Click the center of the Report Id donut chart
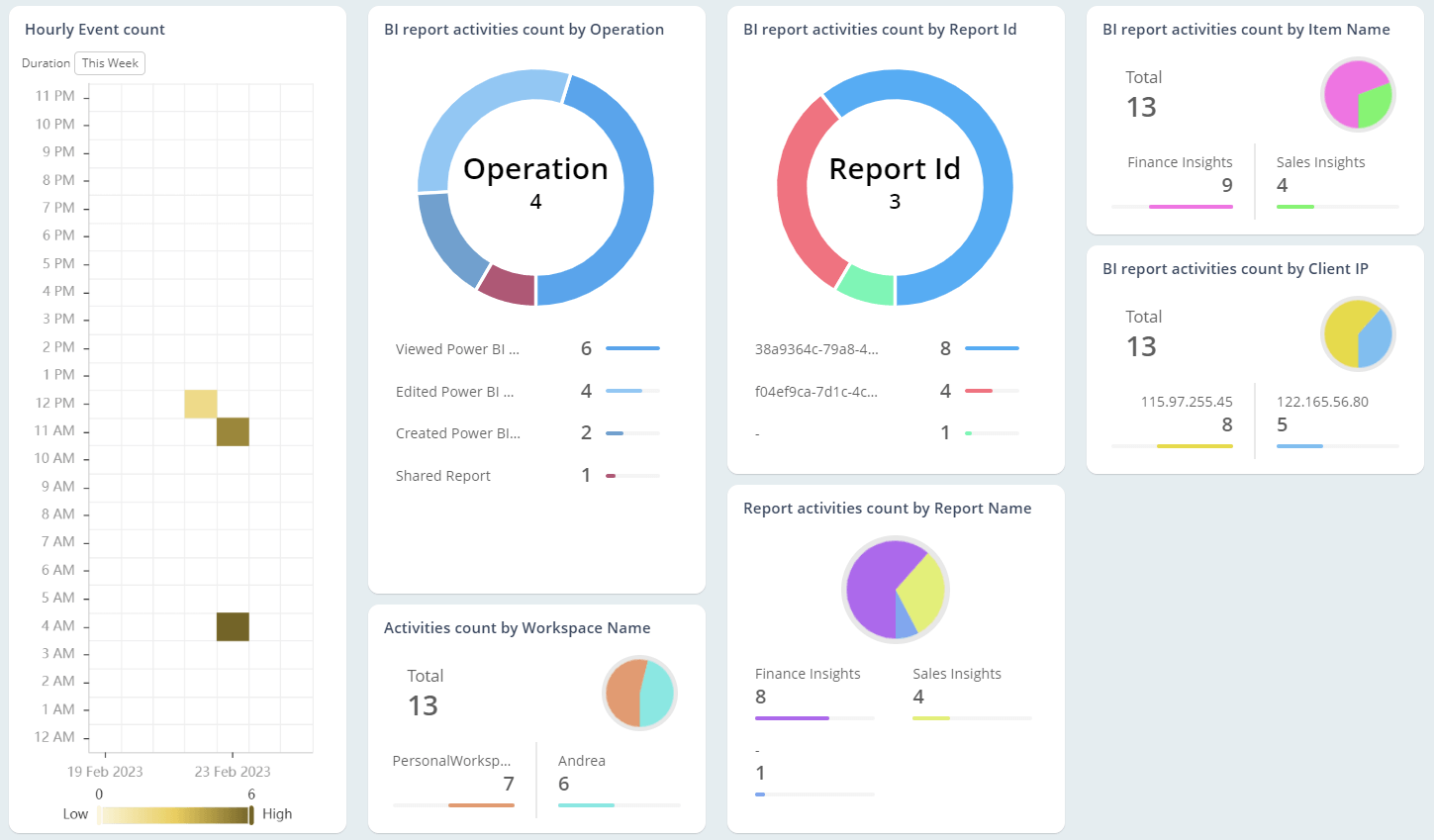 tap(895, 188)
